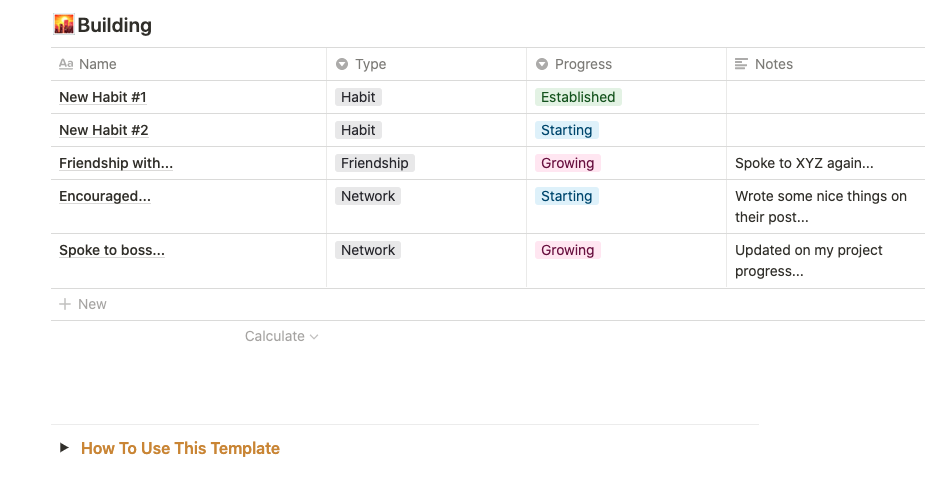Screen dimensions: 925x478
Task: Click the Friendship type tag
Action: [x=374, y=163]
